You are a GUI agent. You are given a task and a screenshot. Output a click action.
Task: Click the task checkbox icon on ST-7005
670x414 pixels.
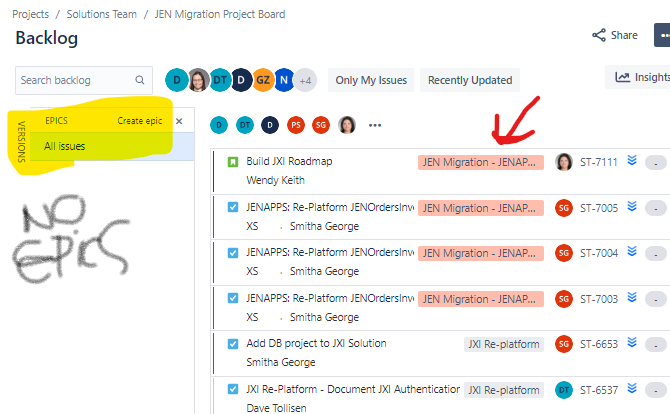(x=233, y=208)
